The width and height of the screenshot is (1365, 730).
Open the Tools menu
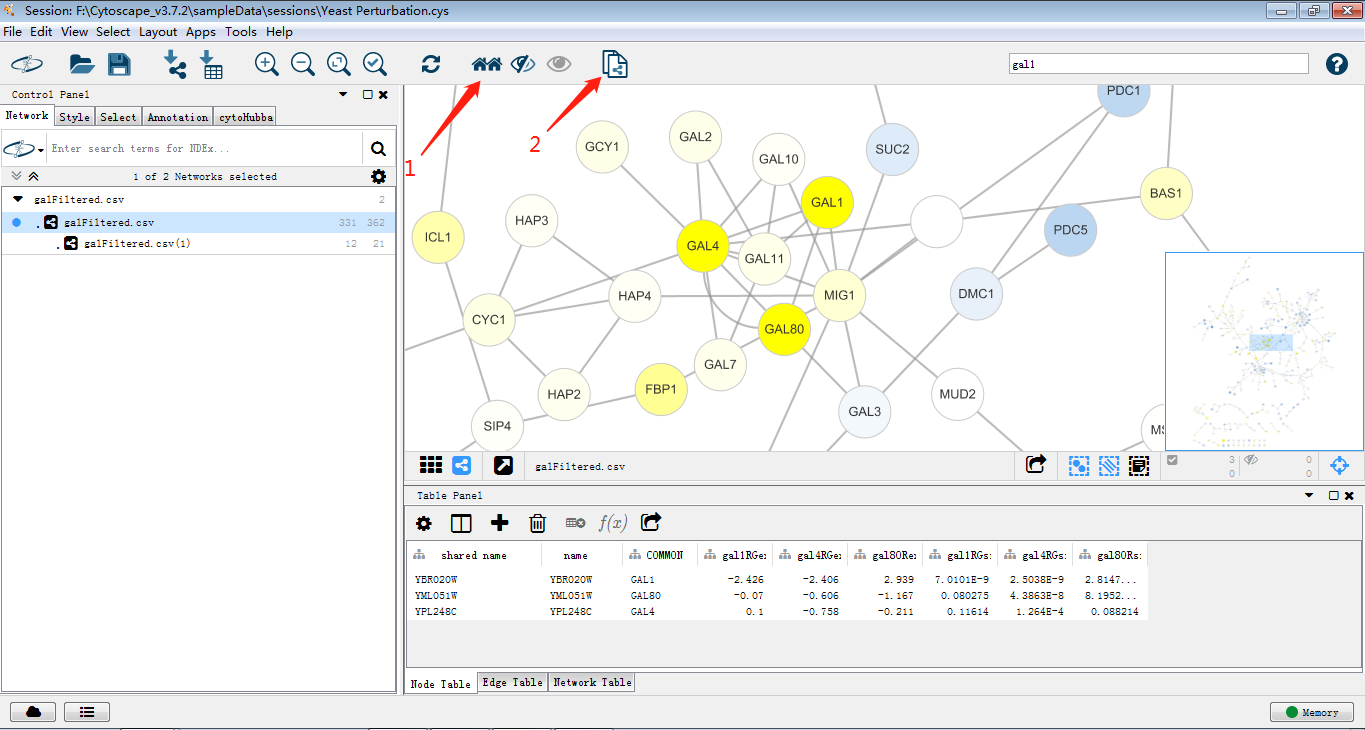click(x=240, y=32)
